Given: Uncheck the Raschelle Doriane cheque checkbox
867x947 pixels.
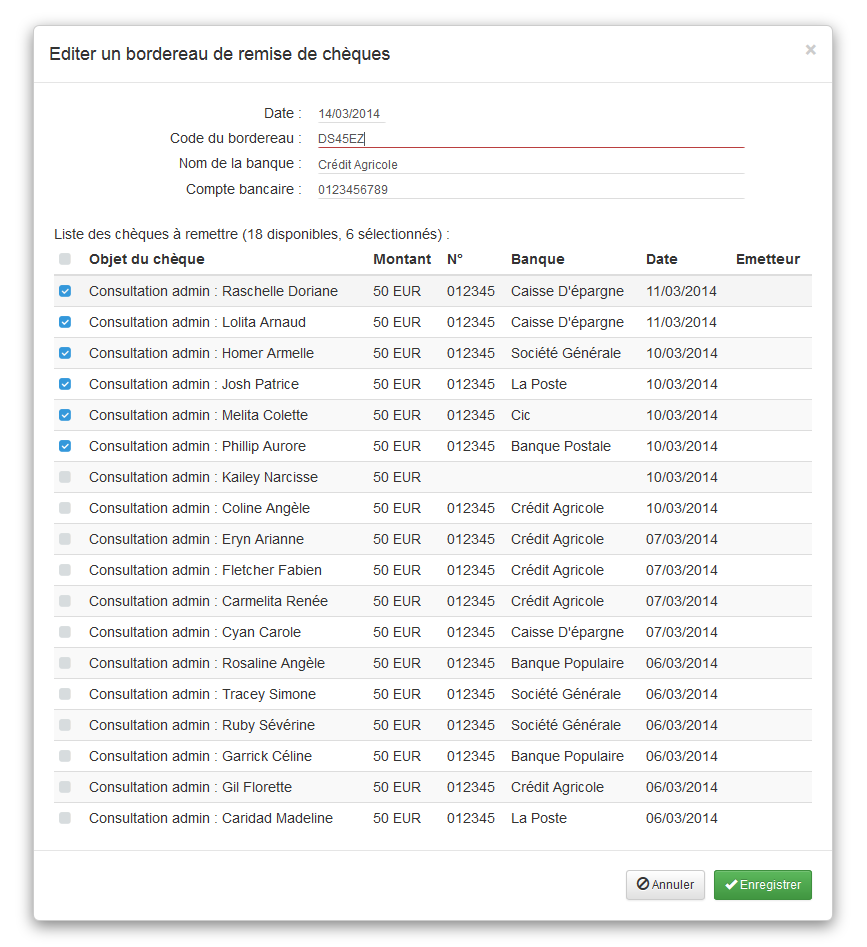Looking at the screenshot, I should coord(65,291).
